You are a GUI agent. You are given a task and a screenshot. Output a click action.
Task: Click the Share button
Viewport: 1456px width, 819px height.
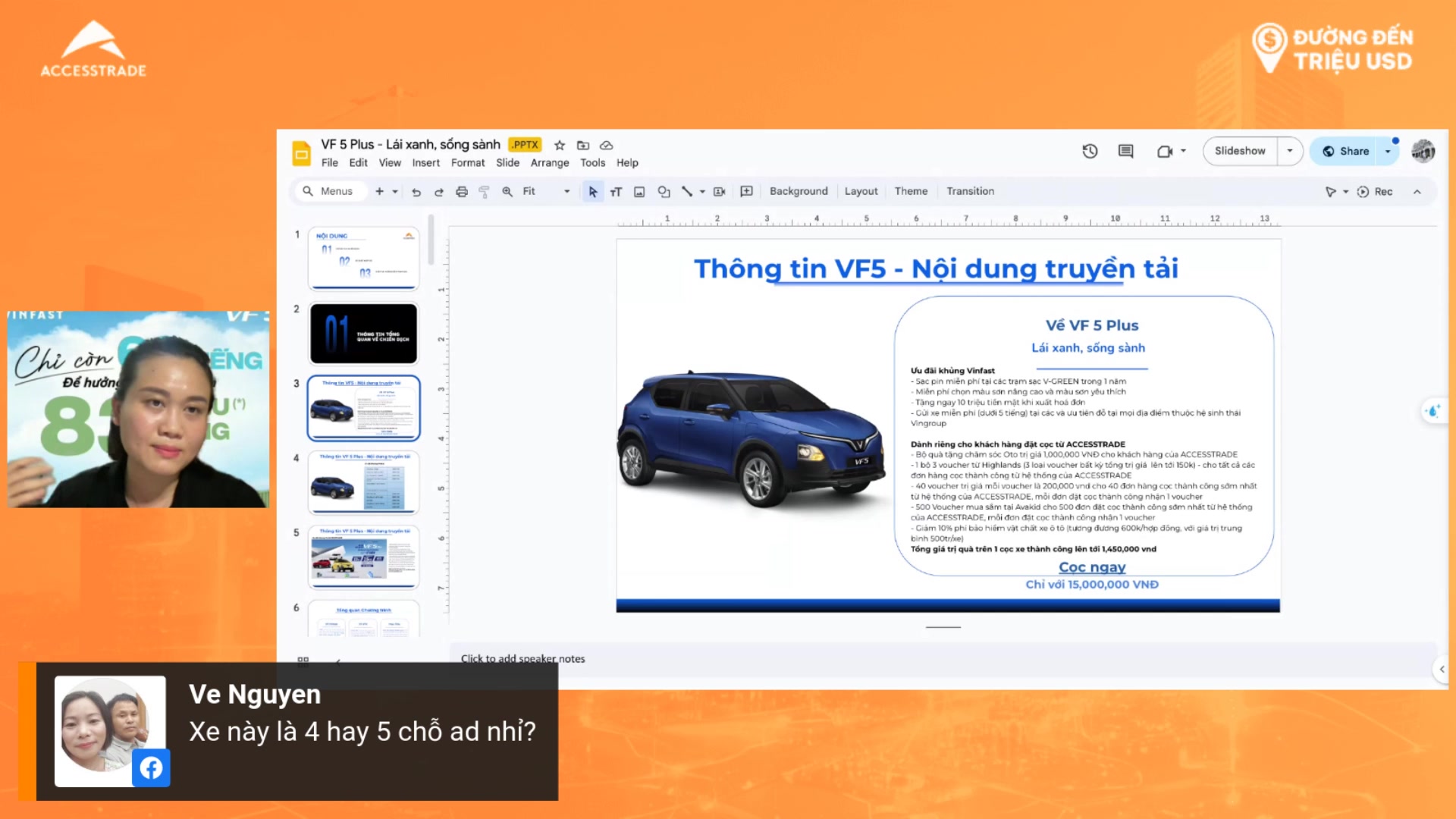[1346, 151]
